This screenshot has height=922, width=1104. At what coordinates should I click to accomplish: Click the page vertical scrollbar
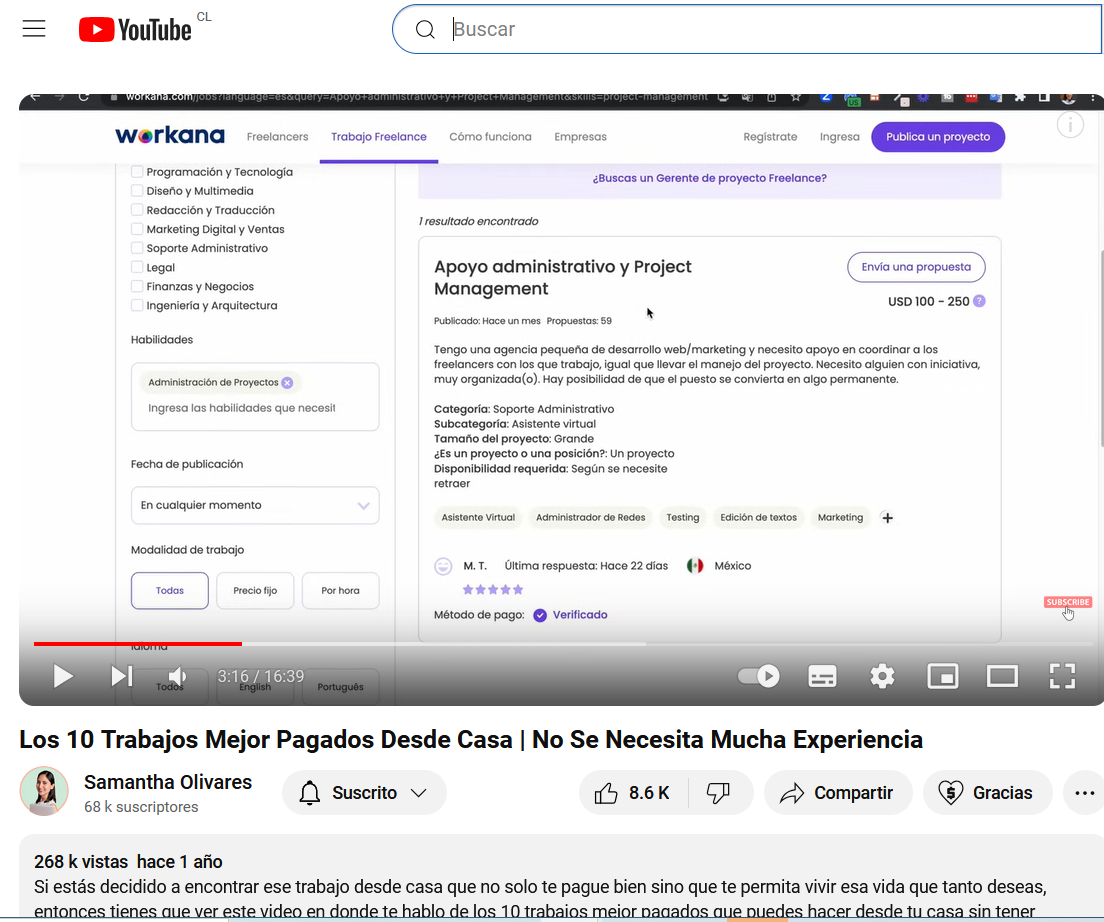pyautogui.click(x=1100, y=348)
